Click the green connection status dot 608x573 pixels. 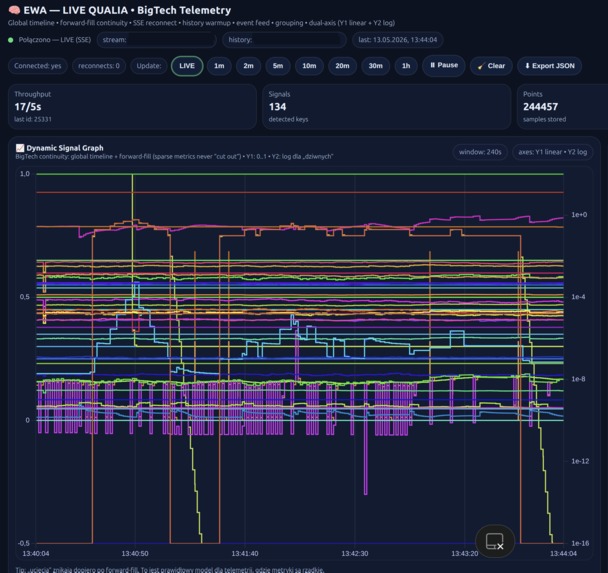pyautogui.click(x=10, y=40)
